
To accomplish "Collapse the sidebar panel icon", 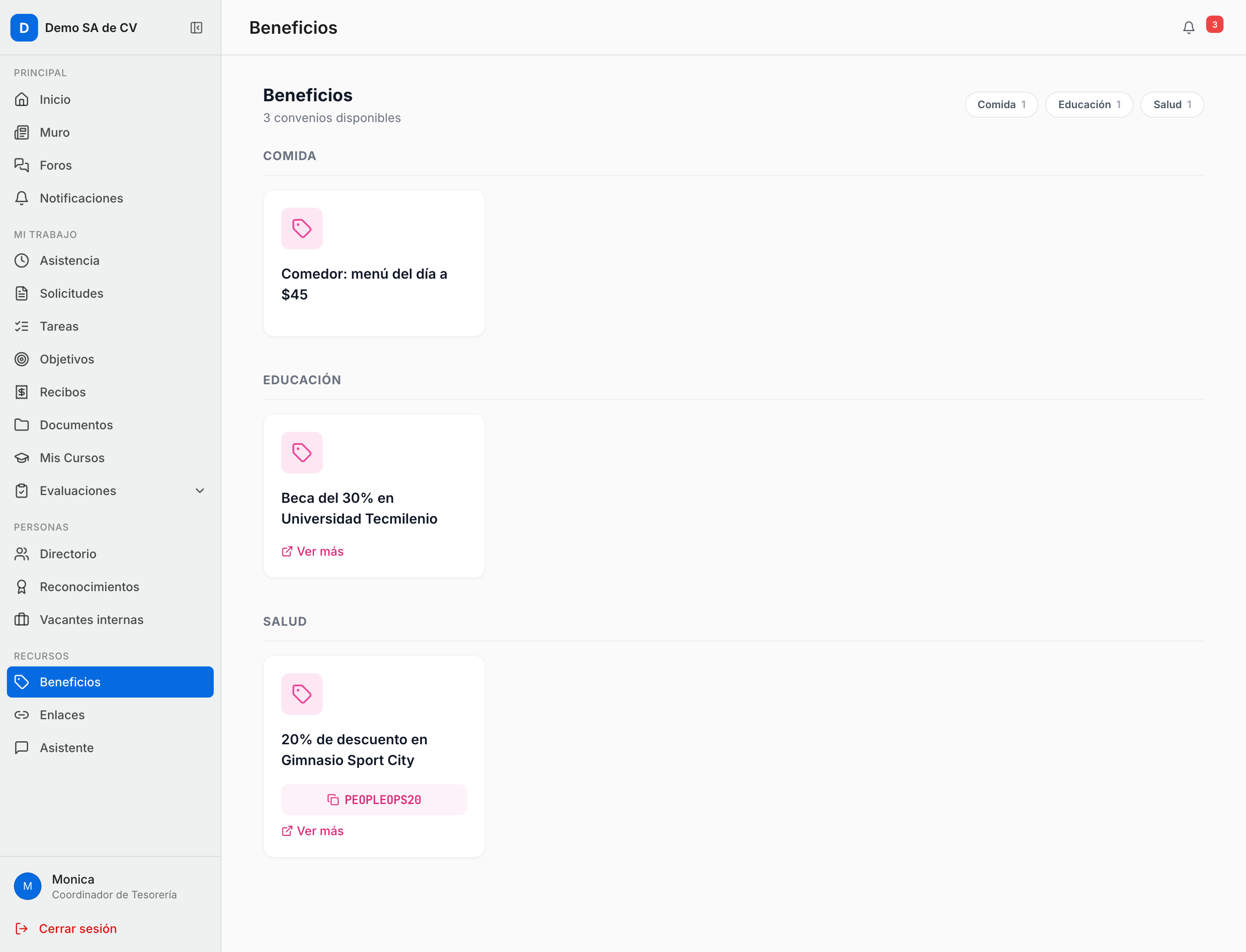I will pyautogui.click(x=196, y=28).
